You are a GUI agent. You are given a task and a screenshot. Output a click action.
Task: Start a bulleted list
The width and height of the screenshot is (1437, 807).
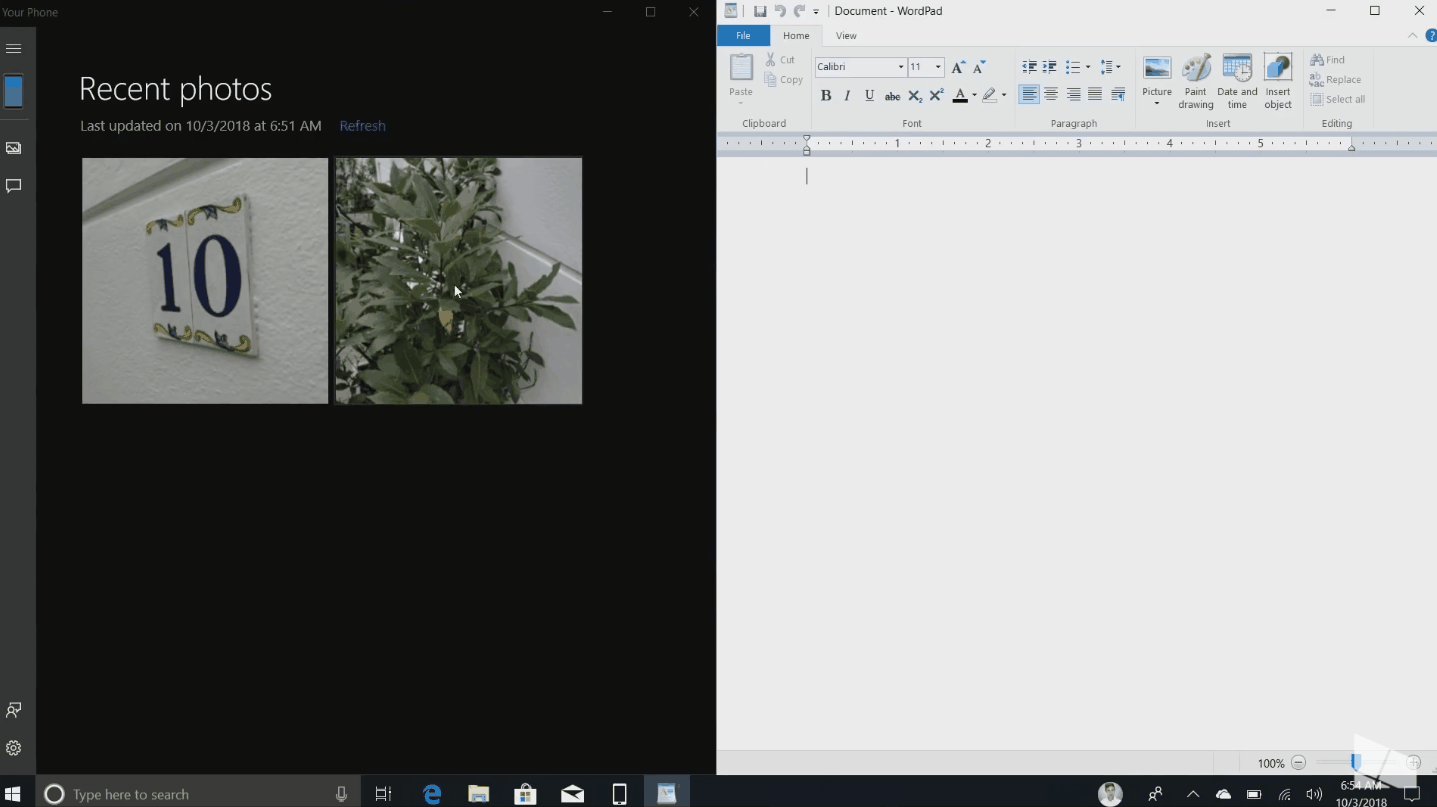[x=1072, y=67]
